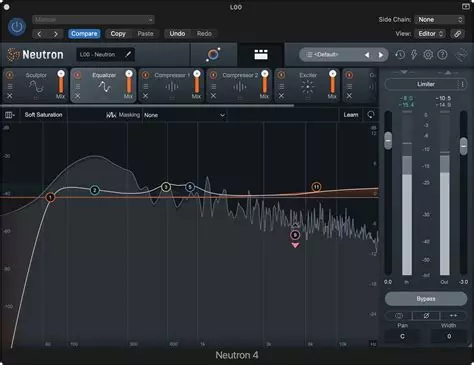Toggle zero latency lightning icon
The height and width of the screenshot is (365, 474).
pos(414,55)
